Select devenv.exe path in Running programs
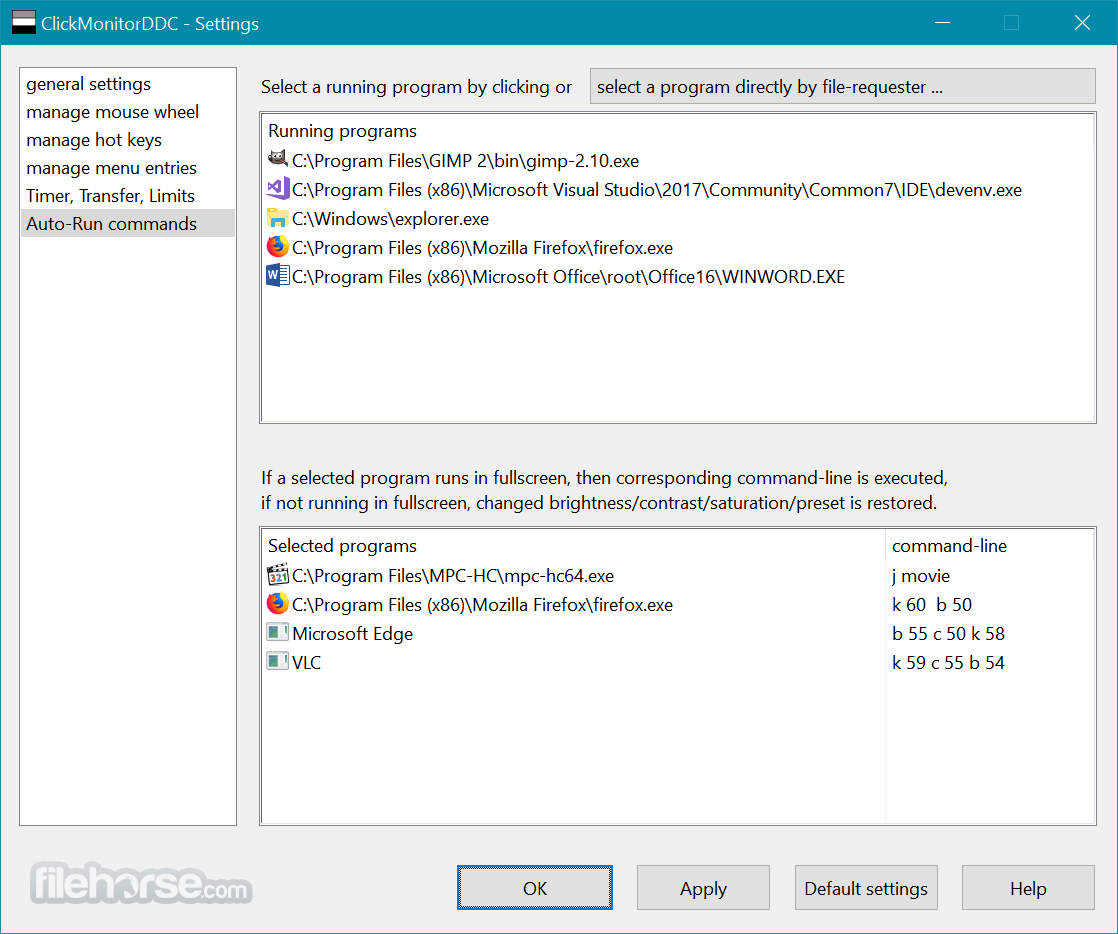The height and width of the screenshot is (934, 1118). (x=657, y=190)
